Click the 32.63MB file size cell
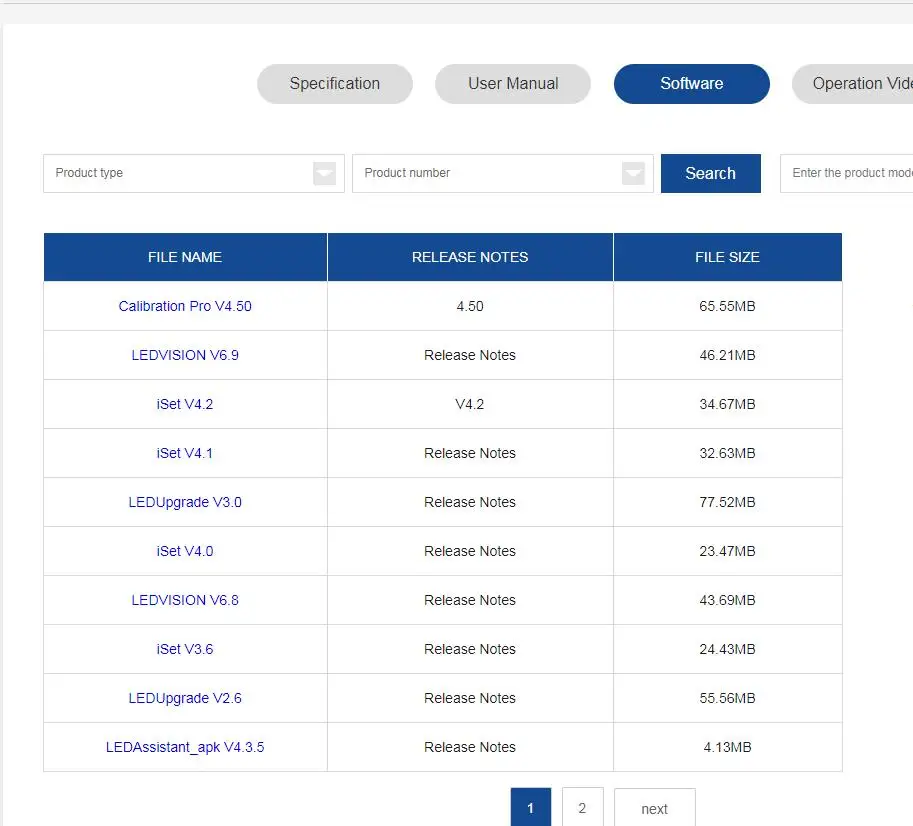The image size is (913, 826). pyautogui.click(x=727, y=453)
